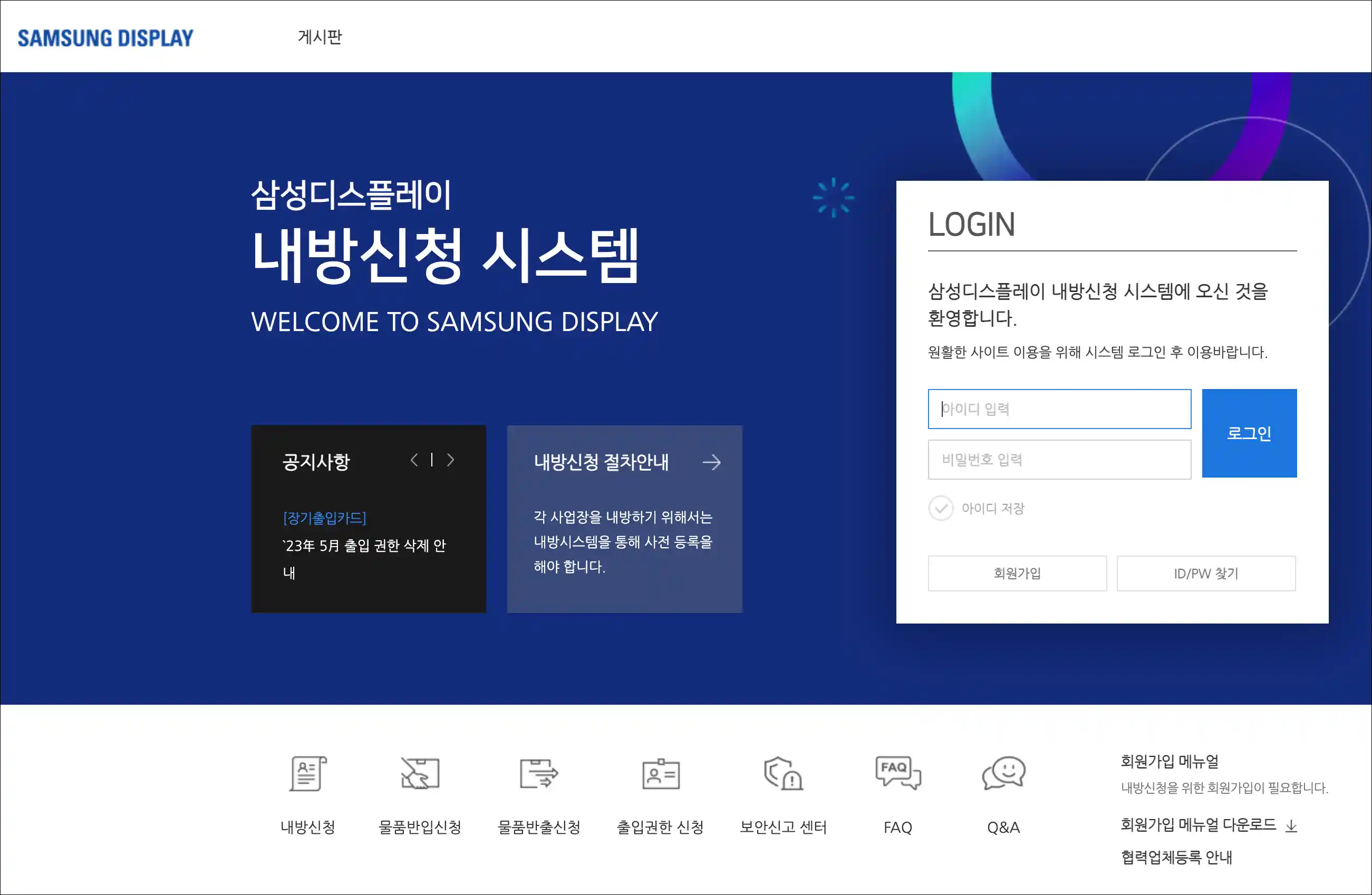Click the Q&A smiley chat icon
Image resolution: width=1372 pixels, height=895 pixels.
(x=1003, y=773)
